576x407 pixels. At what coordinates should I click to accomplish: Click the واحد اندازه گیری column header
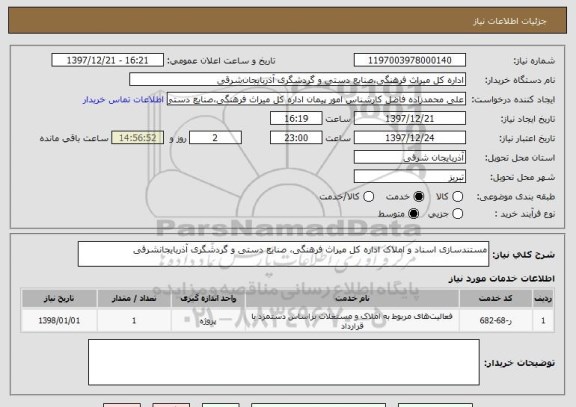coord(208,298)
